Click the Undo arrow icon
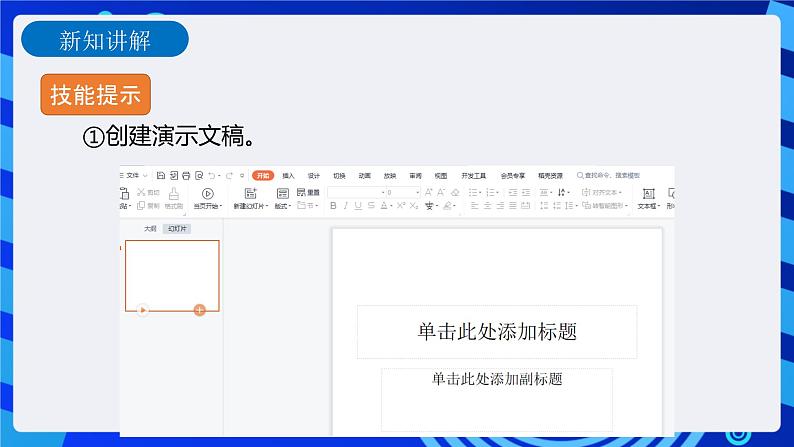Screen dimensions: 794x447 (212, 175)
